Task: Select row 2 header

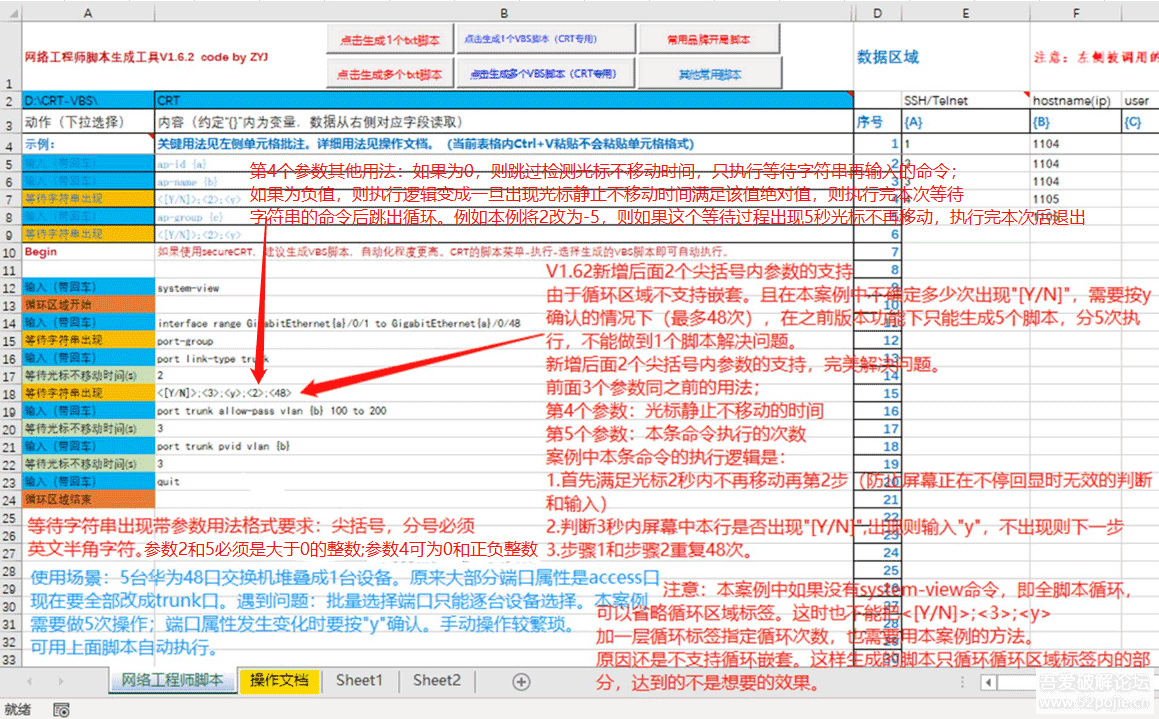Action: (10, 100)
